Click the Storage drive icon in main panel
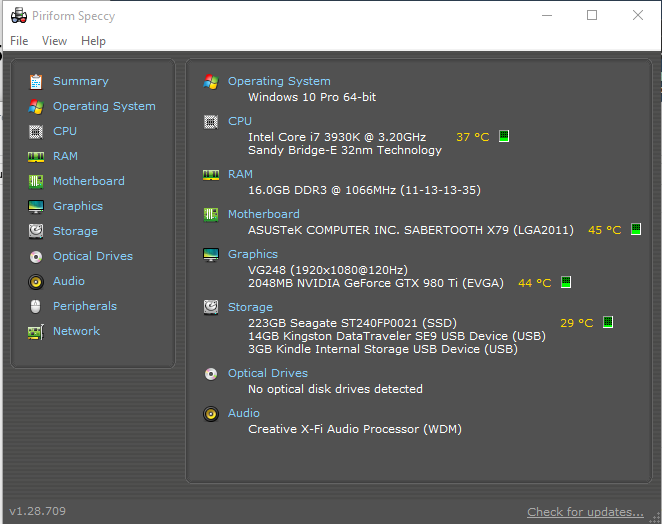Image resolution: width=662 pixels, height=524 pixels. coord(211,307)
